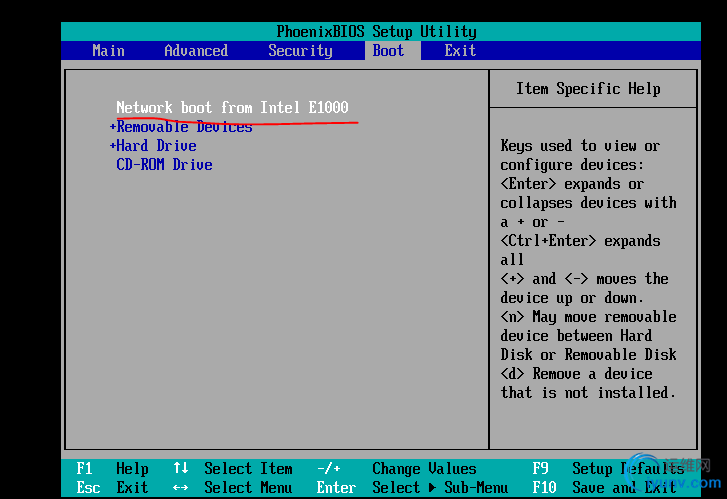Click the up-down arrows Select Item icon
This screenshot has width=727, height=499.
tap(181, 468)
